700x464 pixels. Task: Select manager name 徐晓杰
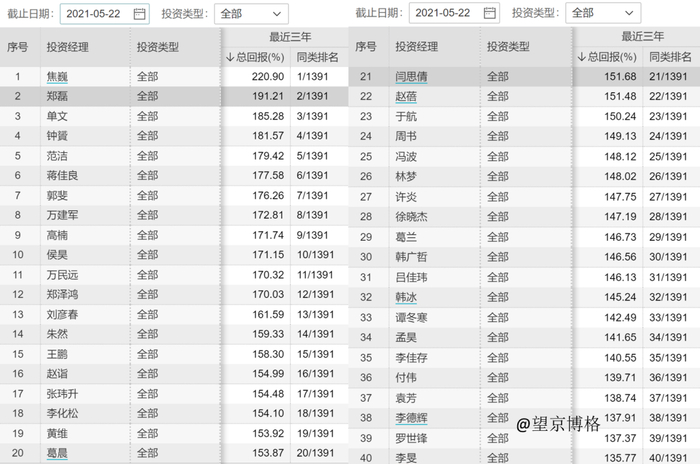[411, 217]
